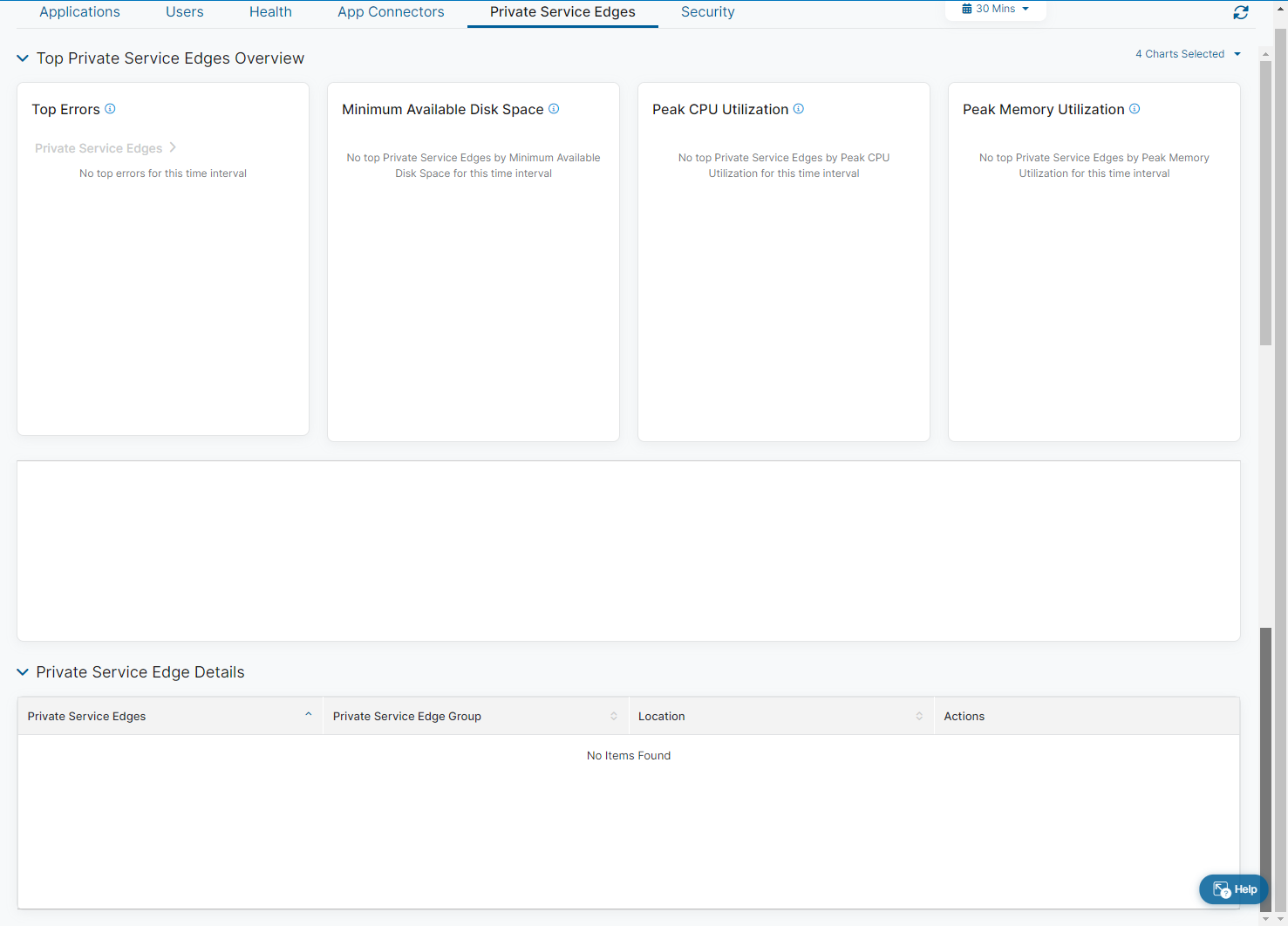Click info icon next to Top Errors

coord(110,109)
